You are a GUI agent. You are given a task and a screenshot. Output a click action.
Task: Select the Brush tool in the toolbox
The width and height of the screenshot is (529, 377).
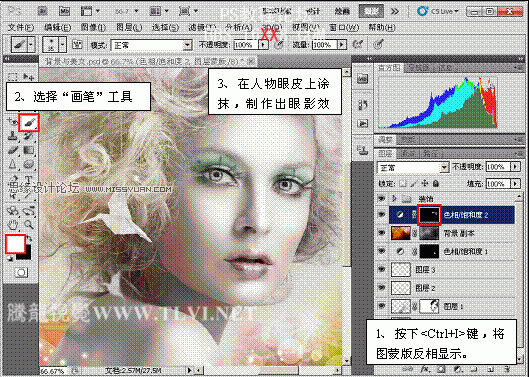tap(29, 123)
